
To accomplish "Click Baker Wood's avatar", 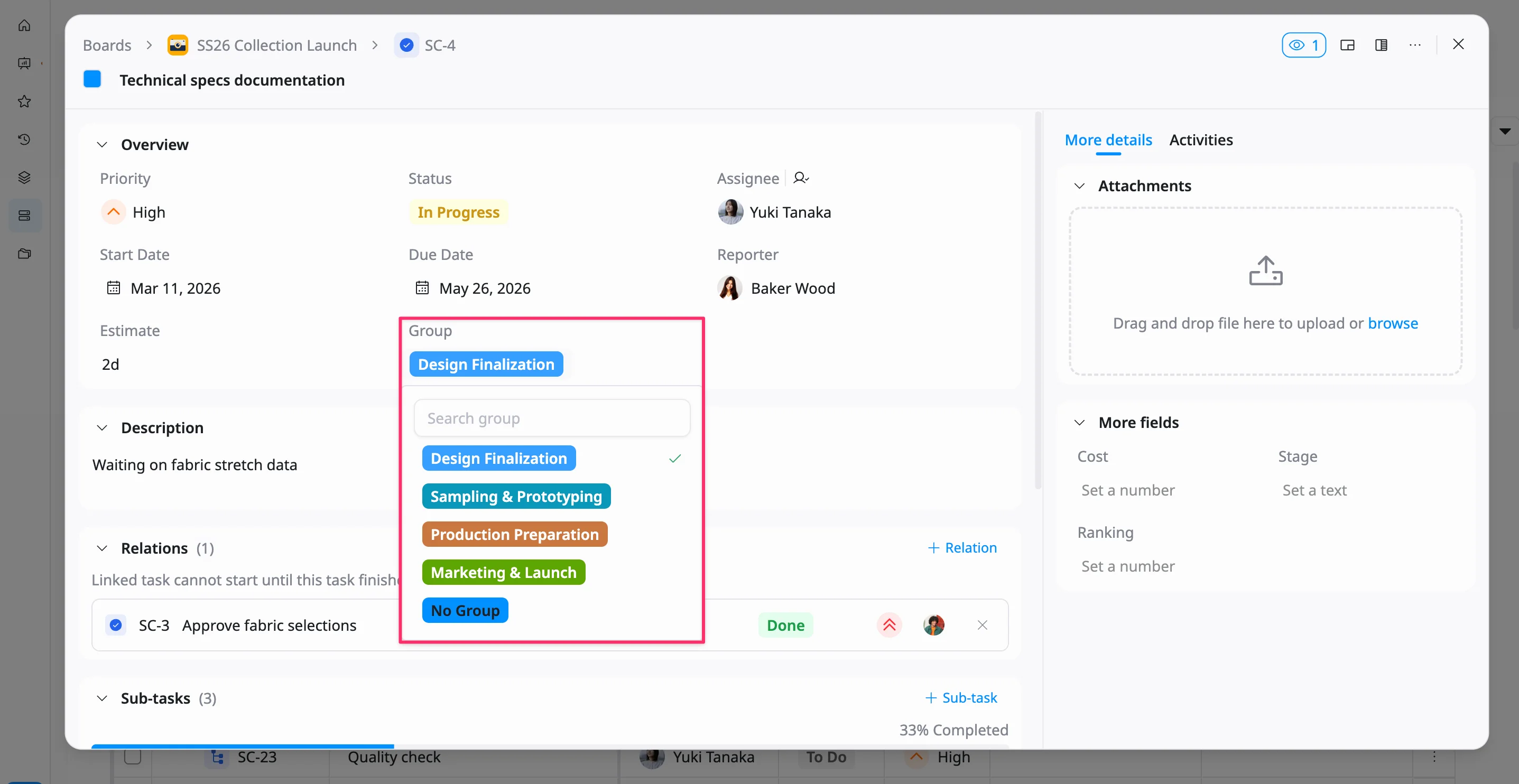I will coord(730,288).
